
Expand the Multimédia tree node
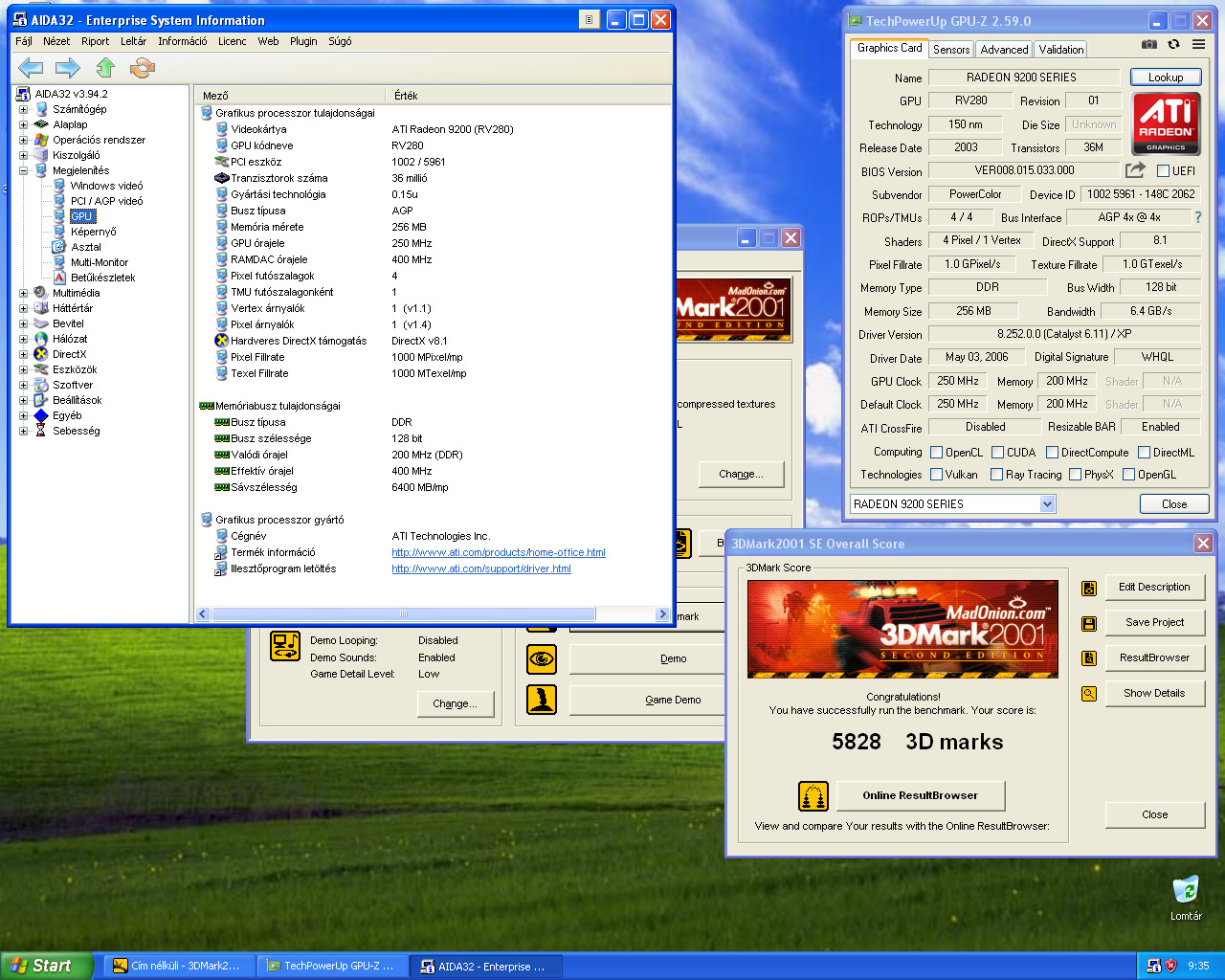pos(23,293)
